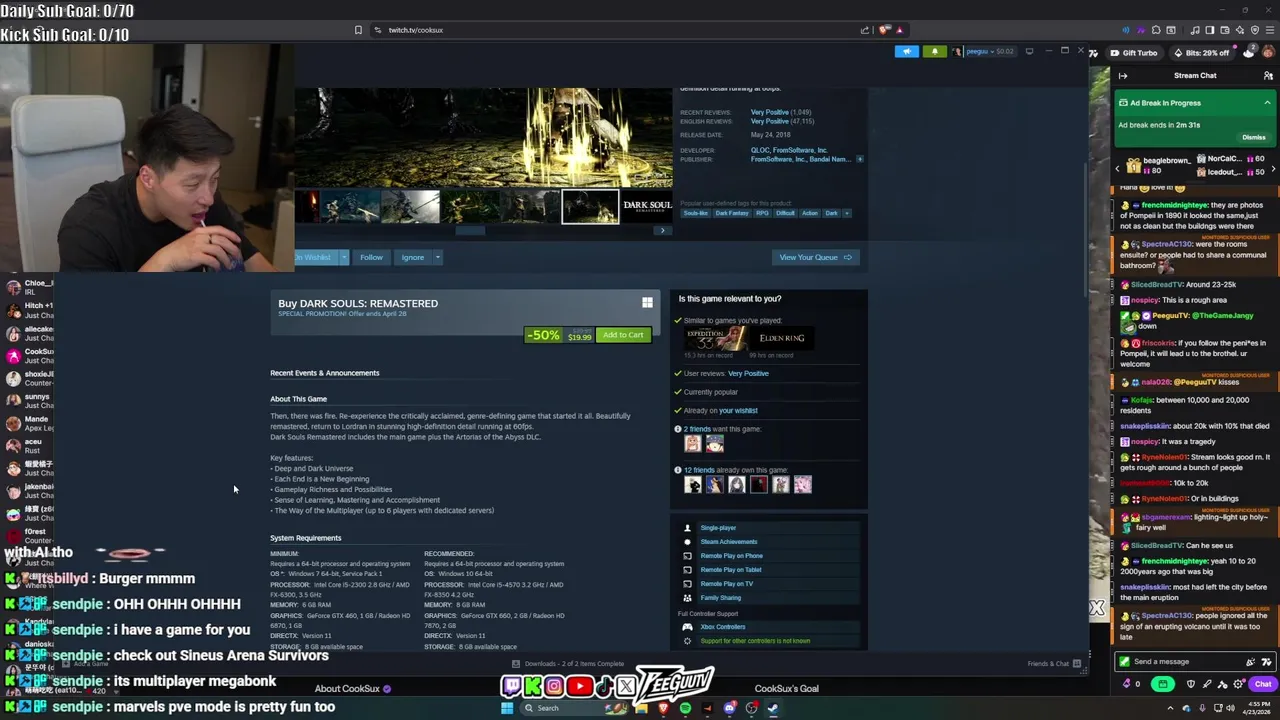The height and width of the screenshot is (720, 1280).
Task: Open Discord from the taskbar
Action: (729, 708)
